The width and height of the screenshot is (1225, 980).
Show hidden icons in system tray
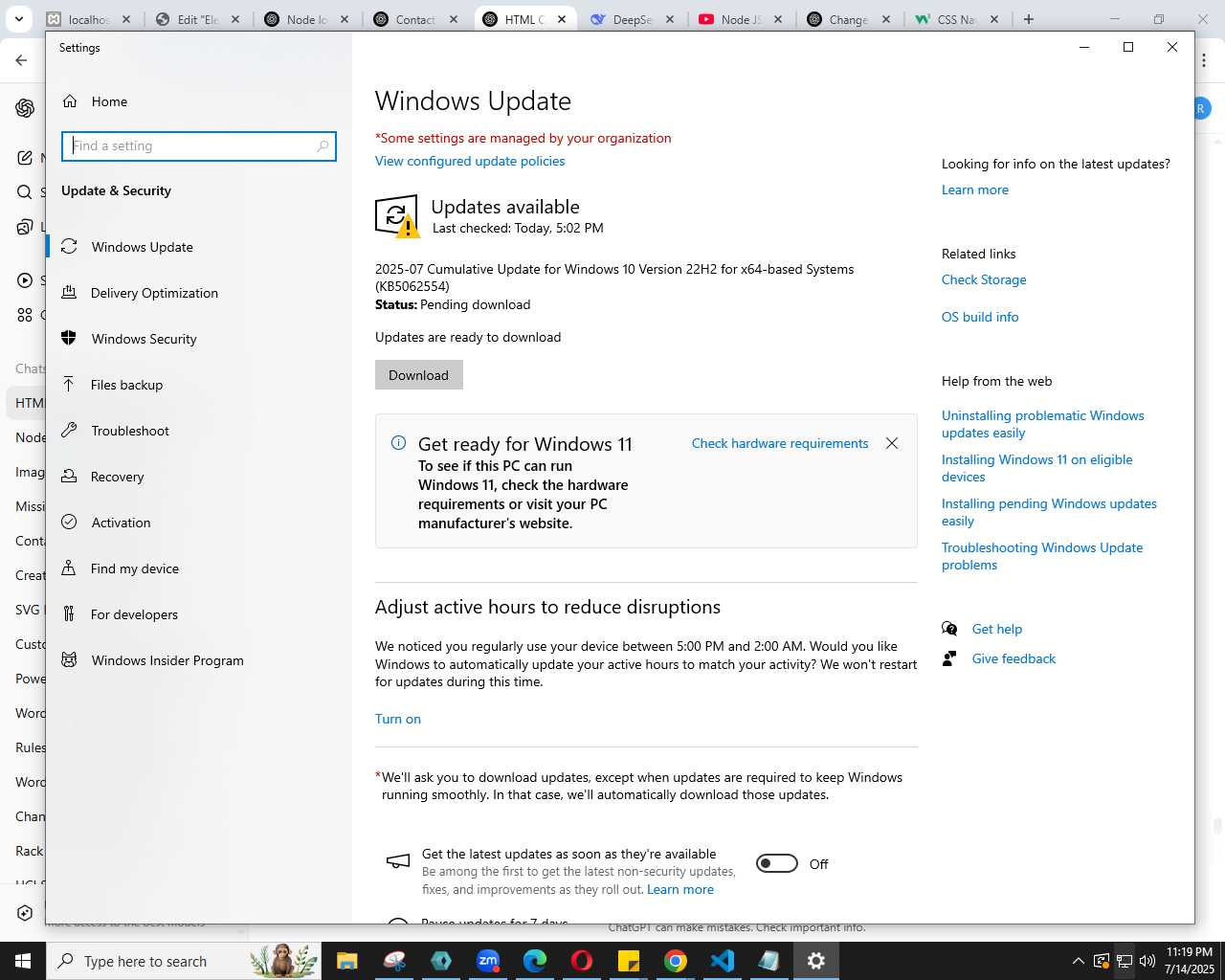(x=1079, y=961)
